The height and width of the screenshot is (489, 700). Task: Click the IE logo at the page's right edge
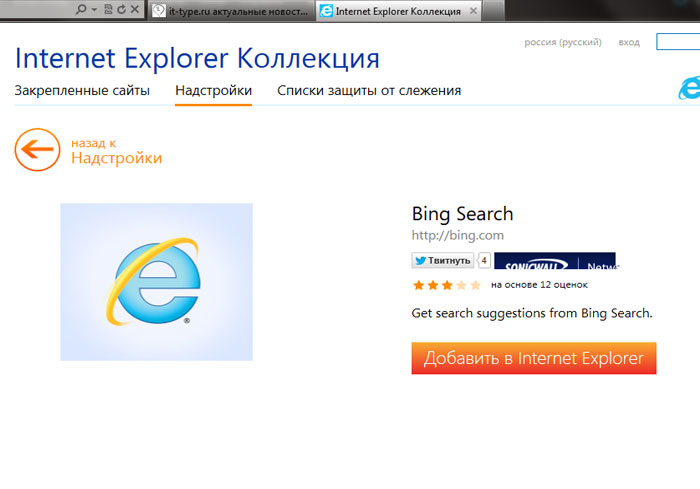coord(689,88)
